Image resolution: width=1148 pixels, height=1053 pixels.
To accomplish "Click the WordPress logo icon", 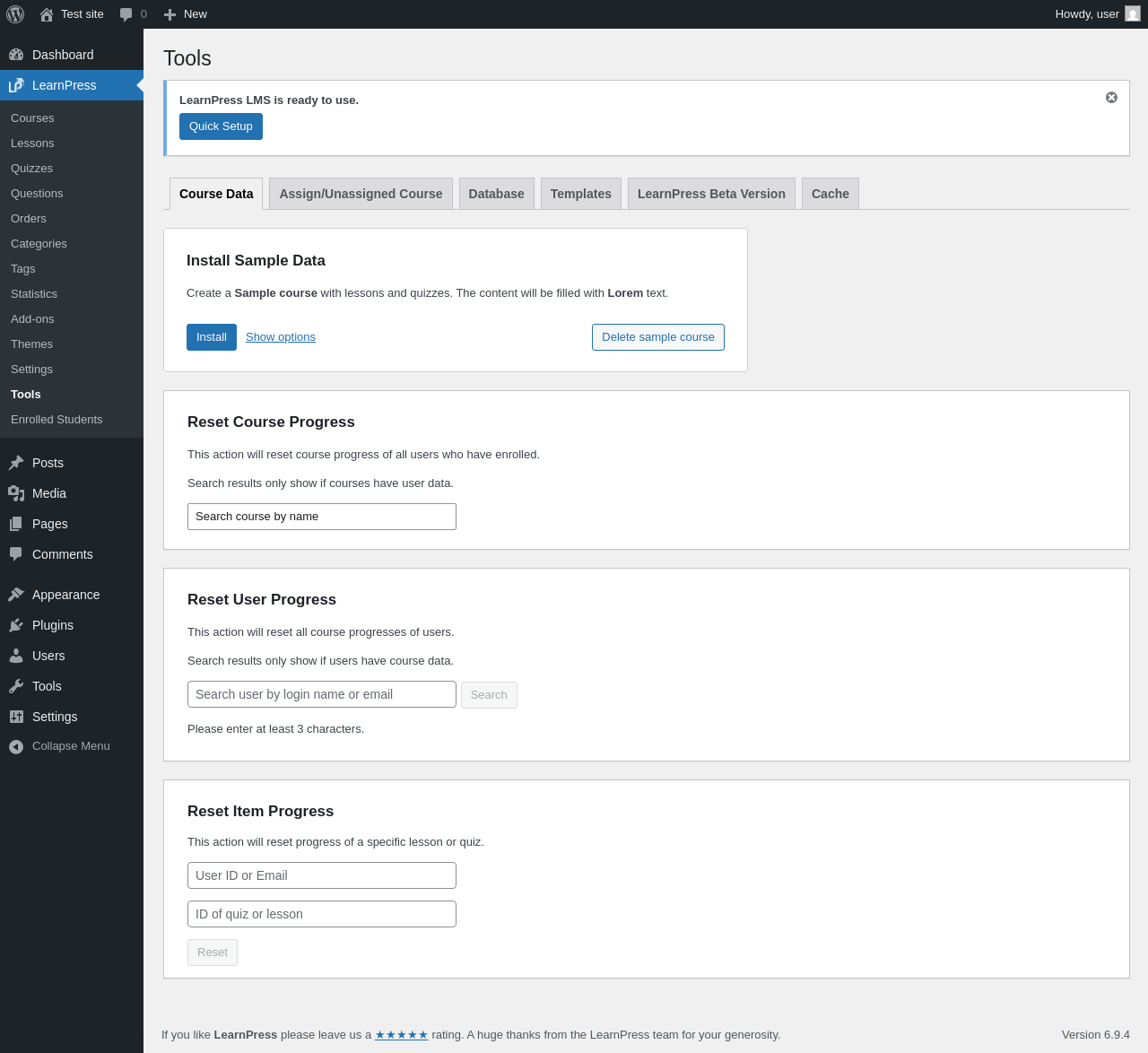I will 15,14.
